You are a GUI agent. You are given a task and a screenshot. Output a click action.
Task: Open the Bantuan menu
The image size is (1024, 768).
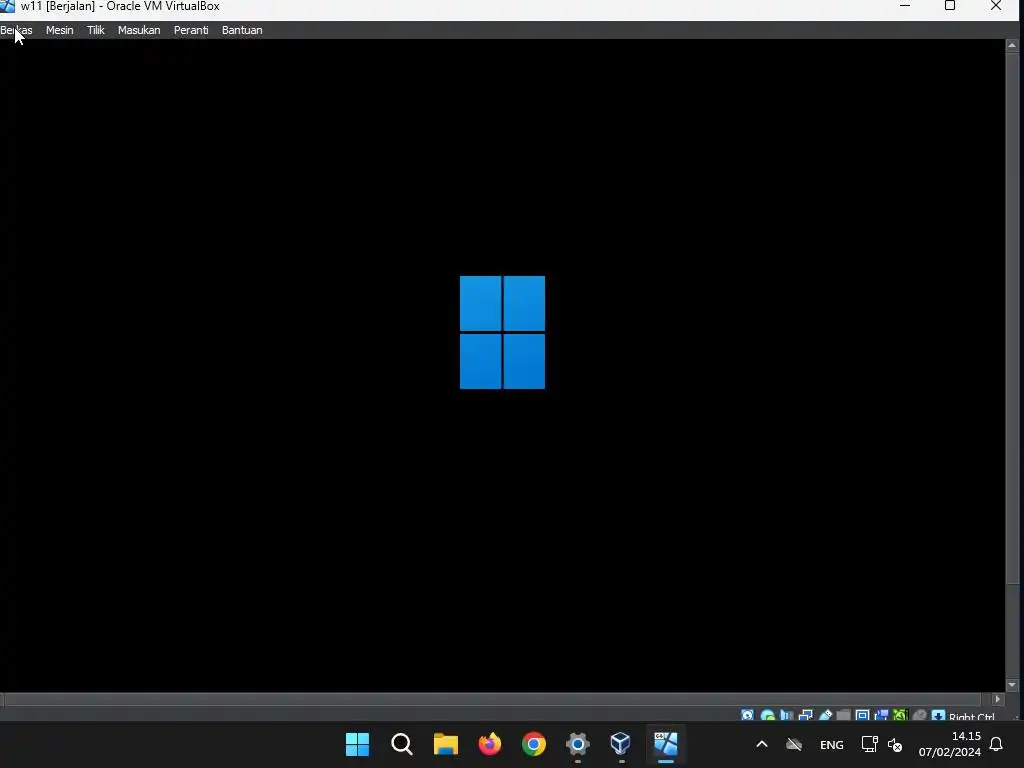242,30
